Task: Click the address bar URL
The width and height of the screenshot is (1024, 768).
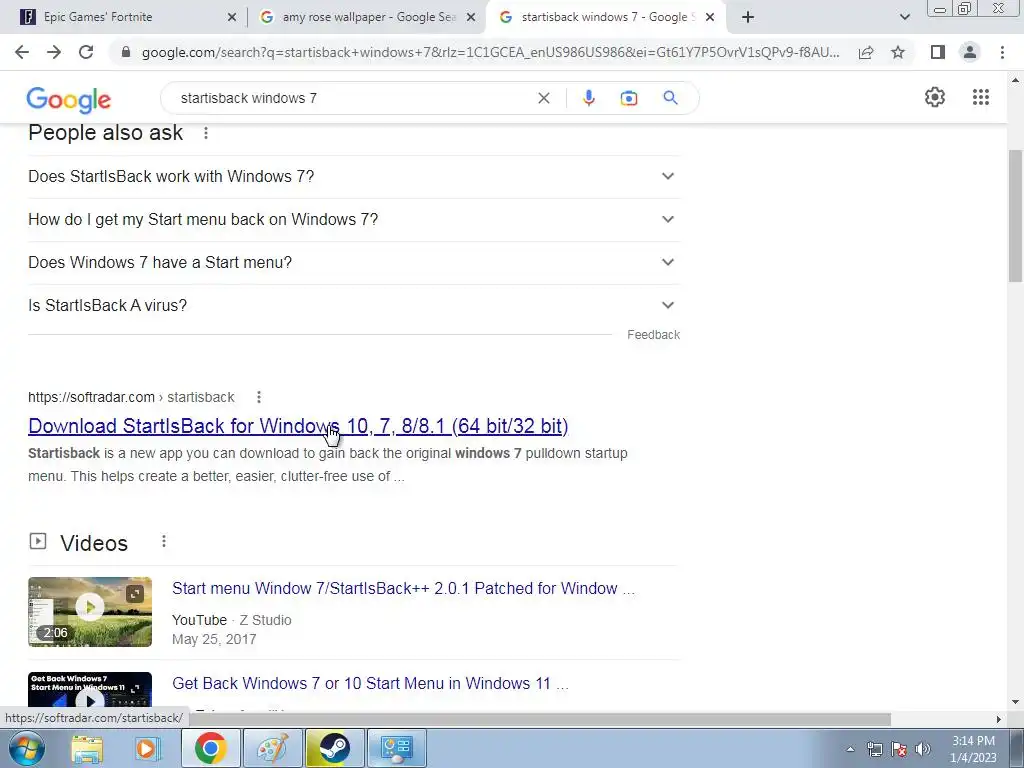Action: pos(490,52)
